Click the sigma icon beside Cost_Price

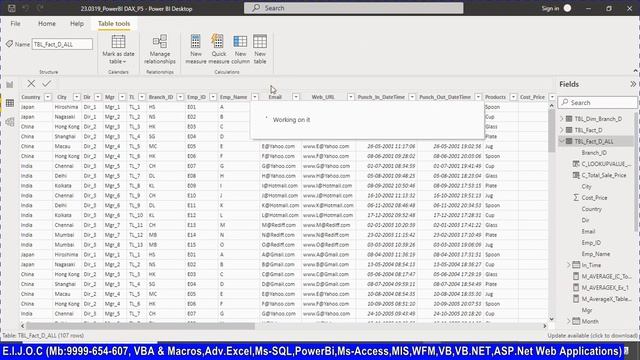(576, 198)
